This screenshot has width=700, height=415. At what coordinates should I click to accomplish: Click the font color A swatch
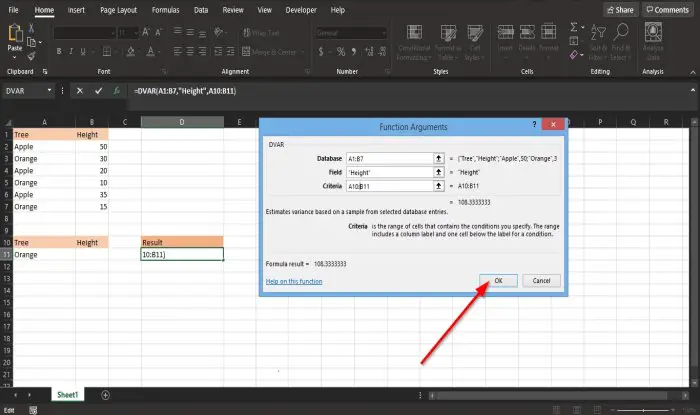(x=151, y=52)
